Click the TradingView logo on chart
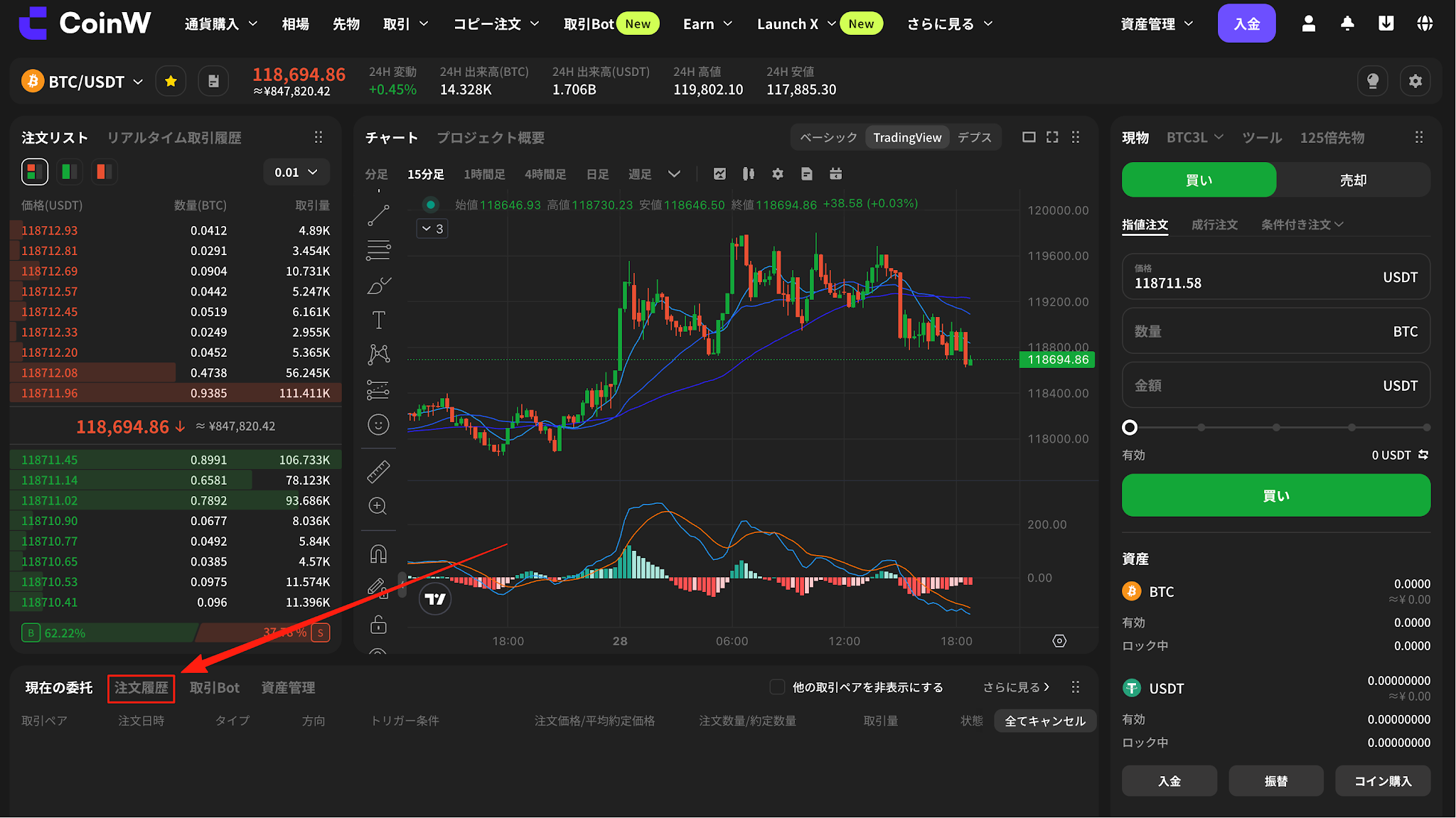Screen dimensions: 1456x818 tap(435, 598)
